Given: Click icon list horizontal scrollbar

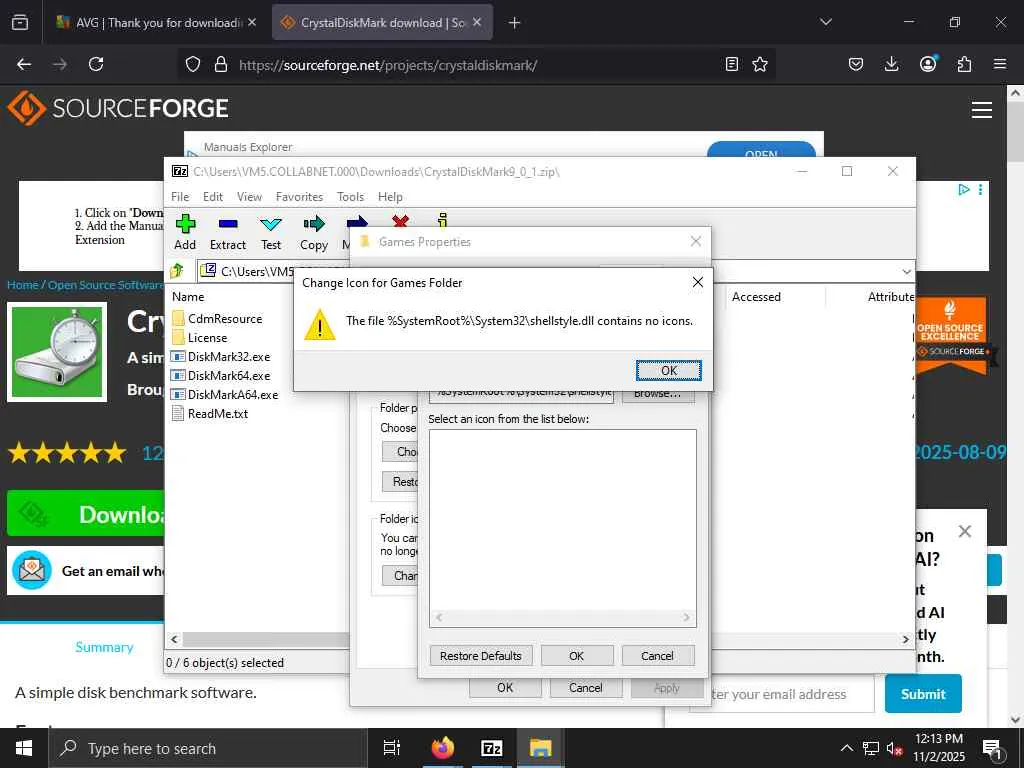Looking at the screenshot, I should click(563, 617).
